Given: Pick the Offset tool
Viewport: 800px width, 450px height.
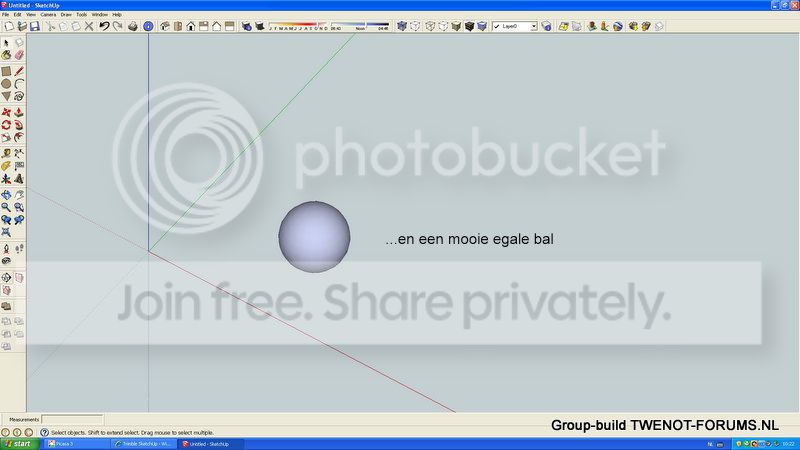Looking at the screenshot, I should (19, 138).
